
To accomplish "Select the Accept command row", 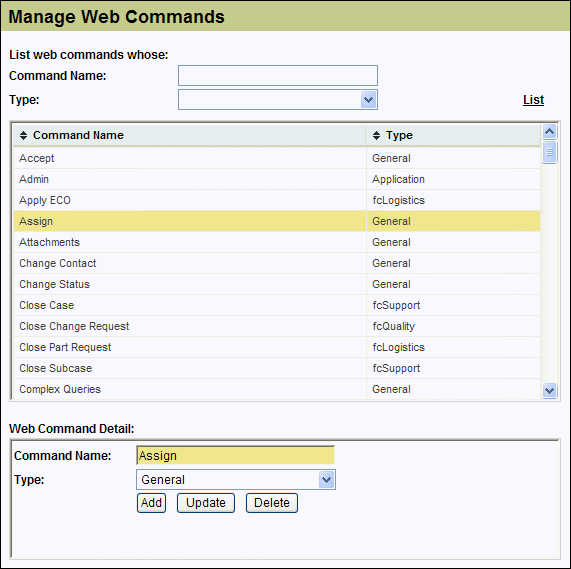I will pos(277,158).
